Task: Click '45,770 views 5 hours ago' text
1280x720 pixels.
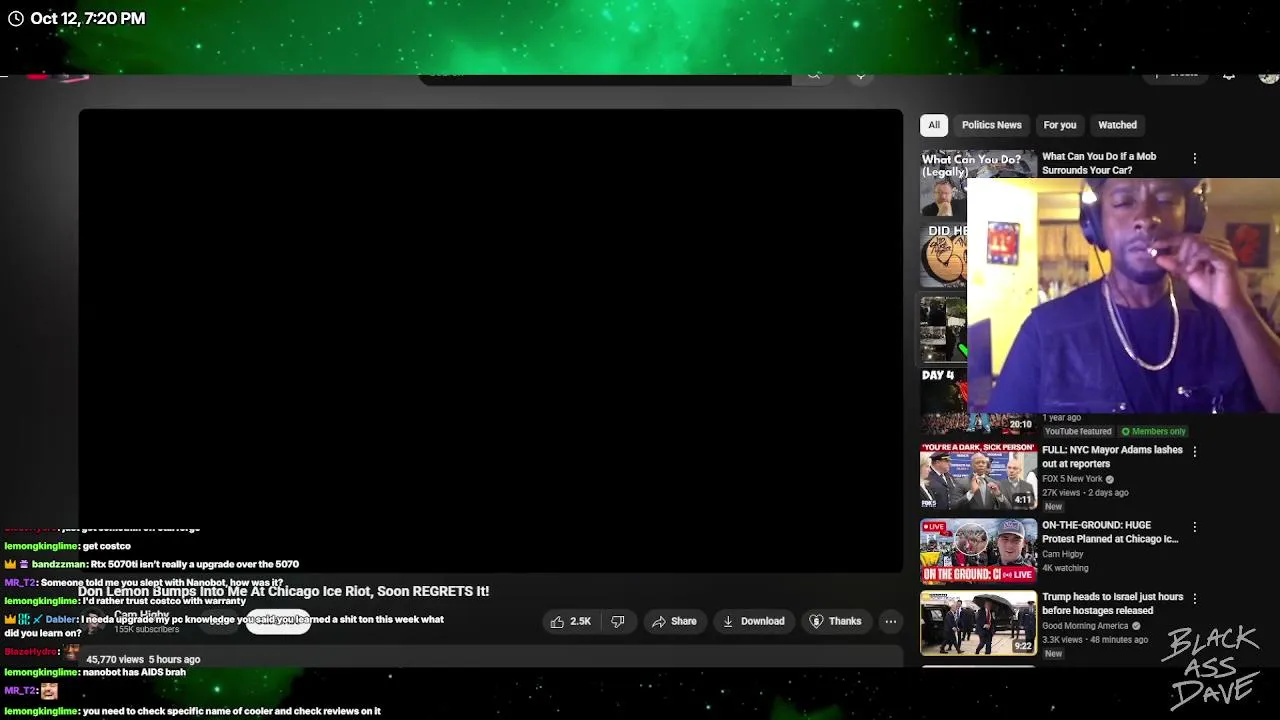Action: coord(143,660)
